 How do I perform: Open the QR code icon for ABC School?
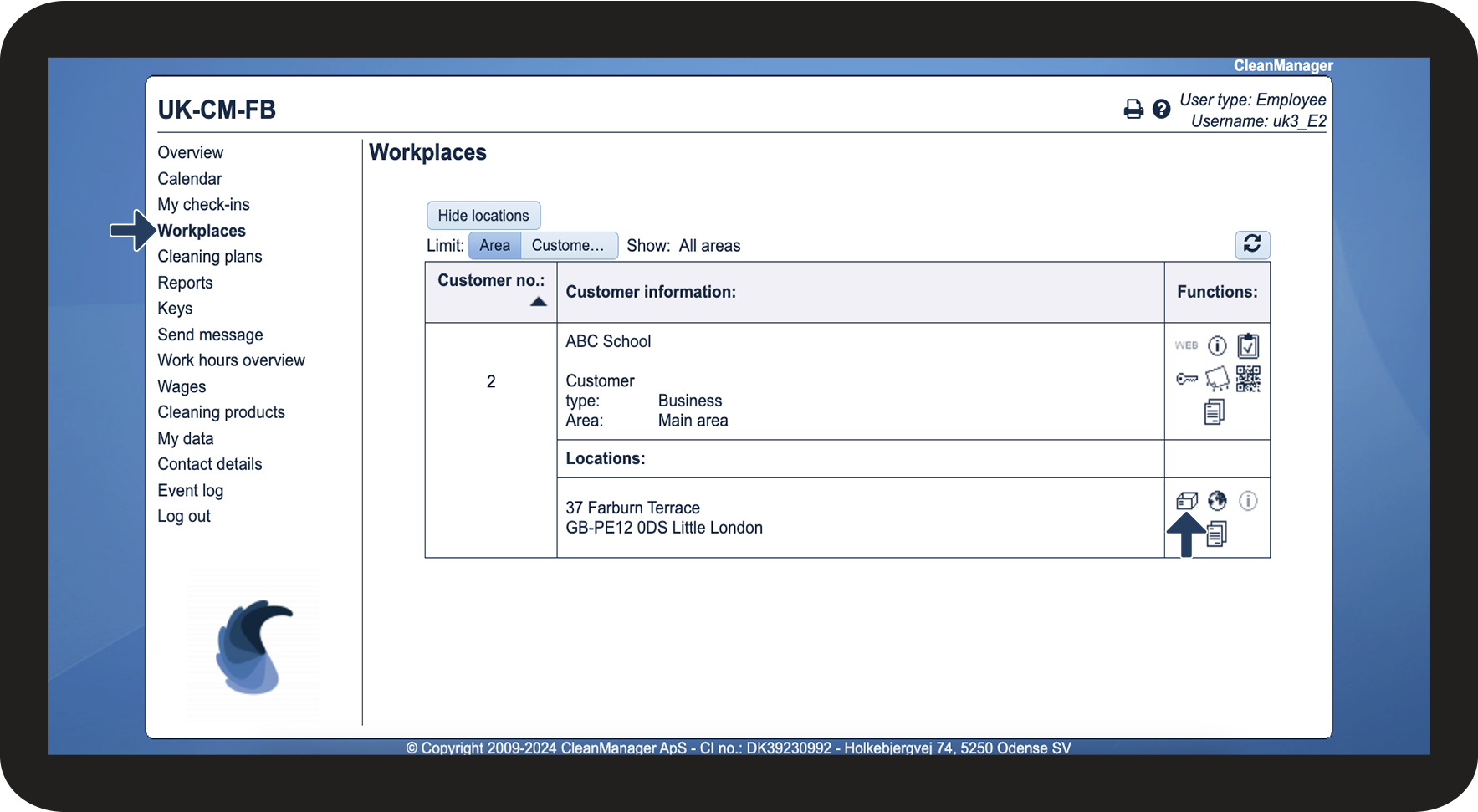[x=1248, y=379]
